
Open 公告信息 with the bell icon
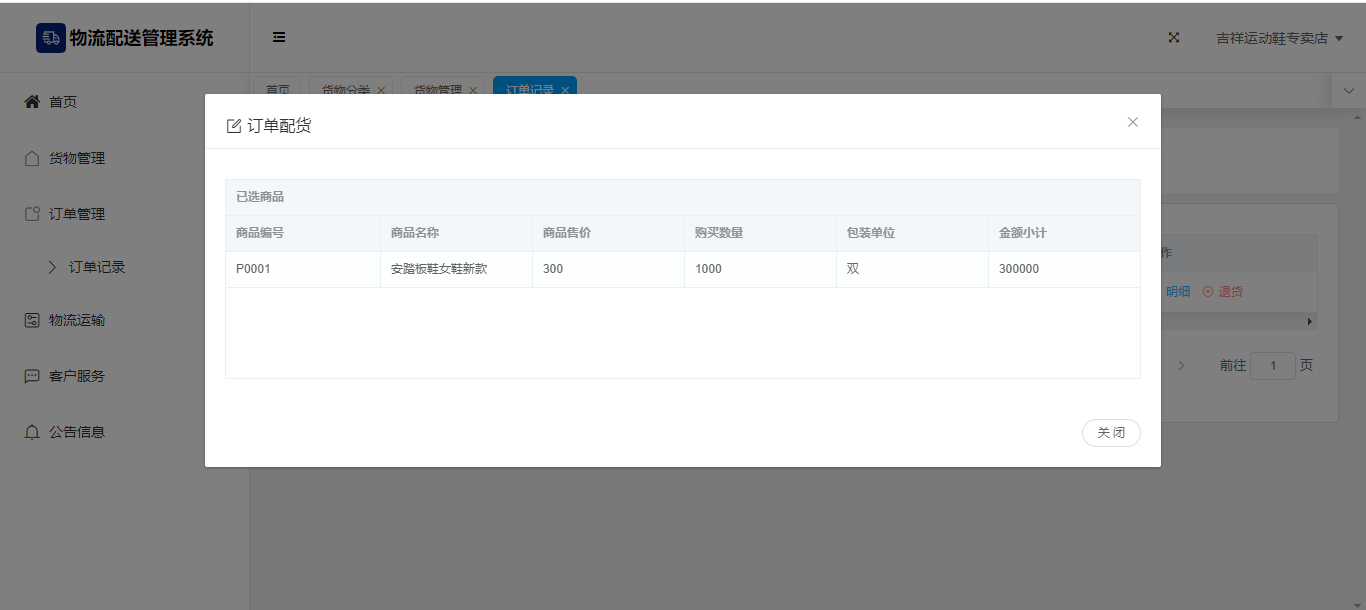point(33,432)
